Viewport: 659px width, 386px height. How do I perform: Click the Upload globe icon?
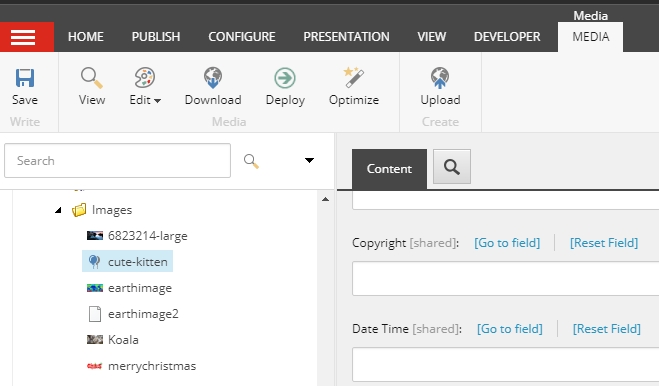(440, 78)
